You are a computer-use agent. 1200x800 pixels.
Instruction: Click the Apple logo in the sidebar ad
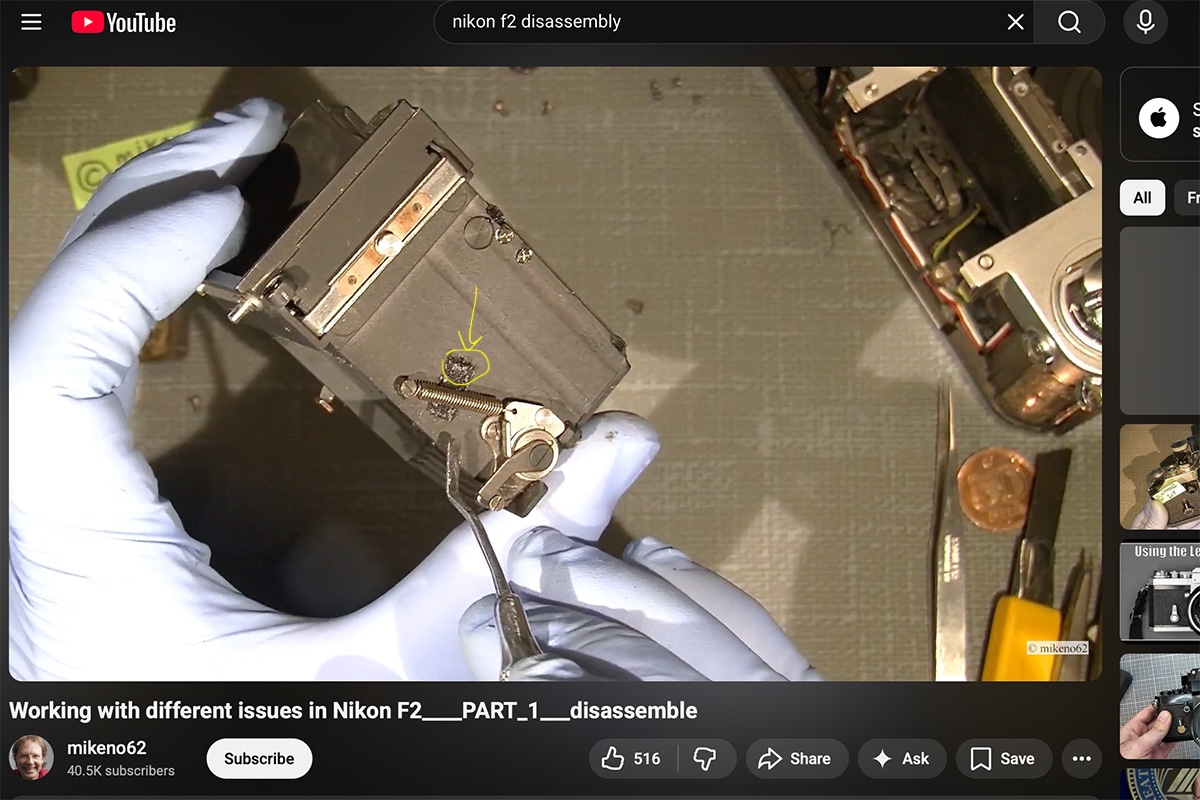pyautogui.click(x=1158, y=117)
